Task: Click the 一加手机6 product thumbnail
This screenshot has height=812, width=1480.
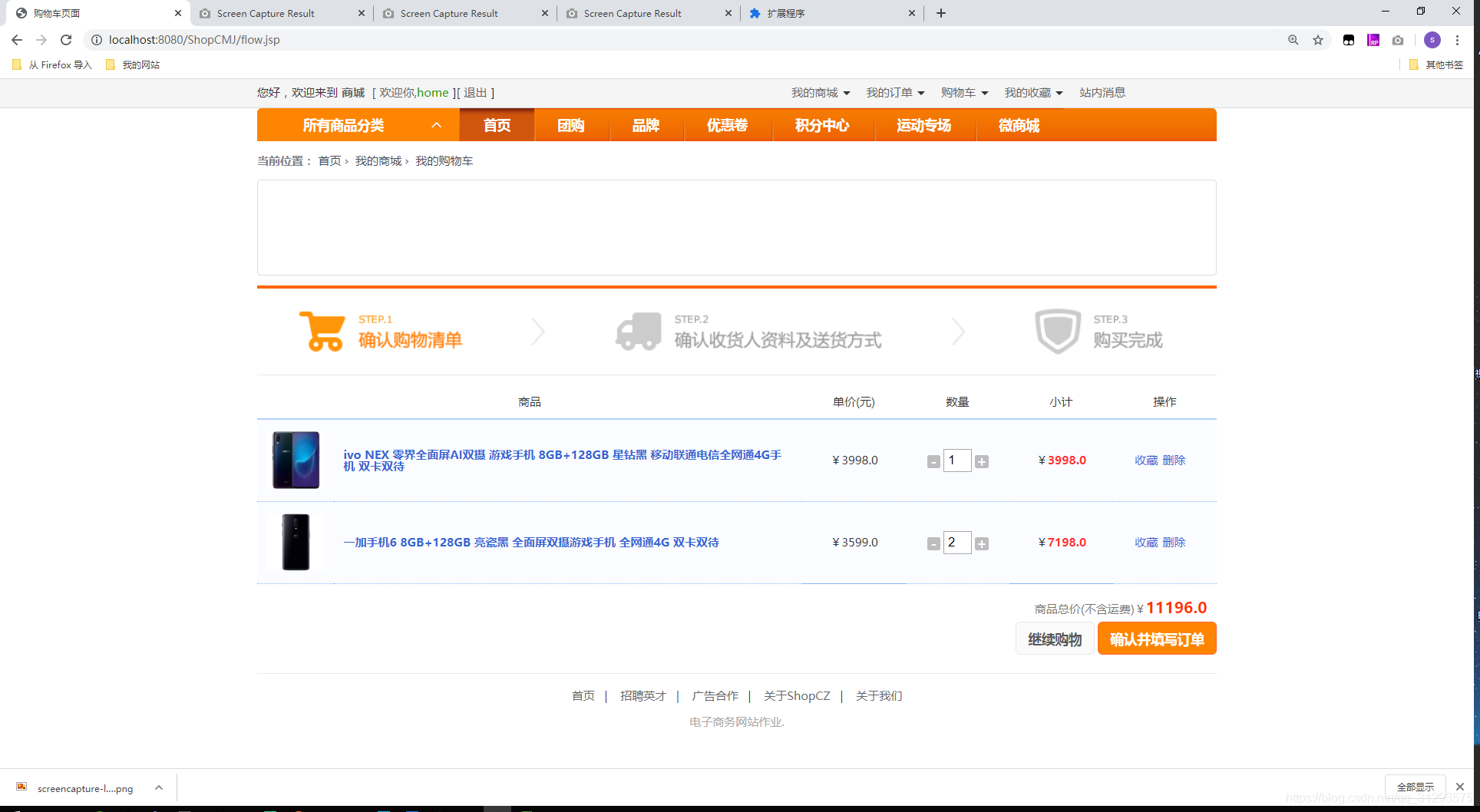Action: tap(296, 543)
